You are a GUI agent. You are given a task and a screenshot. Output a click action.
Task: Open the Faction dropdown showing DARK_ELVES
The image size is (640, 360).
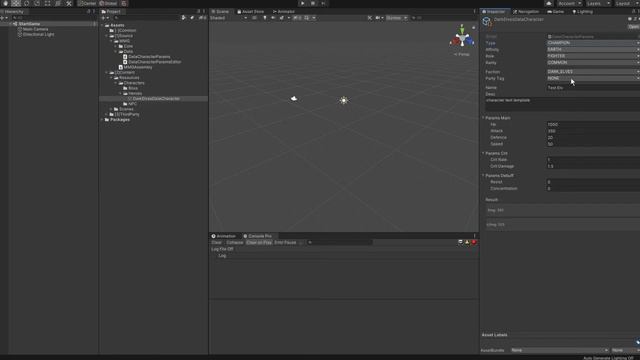[593, 71]
